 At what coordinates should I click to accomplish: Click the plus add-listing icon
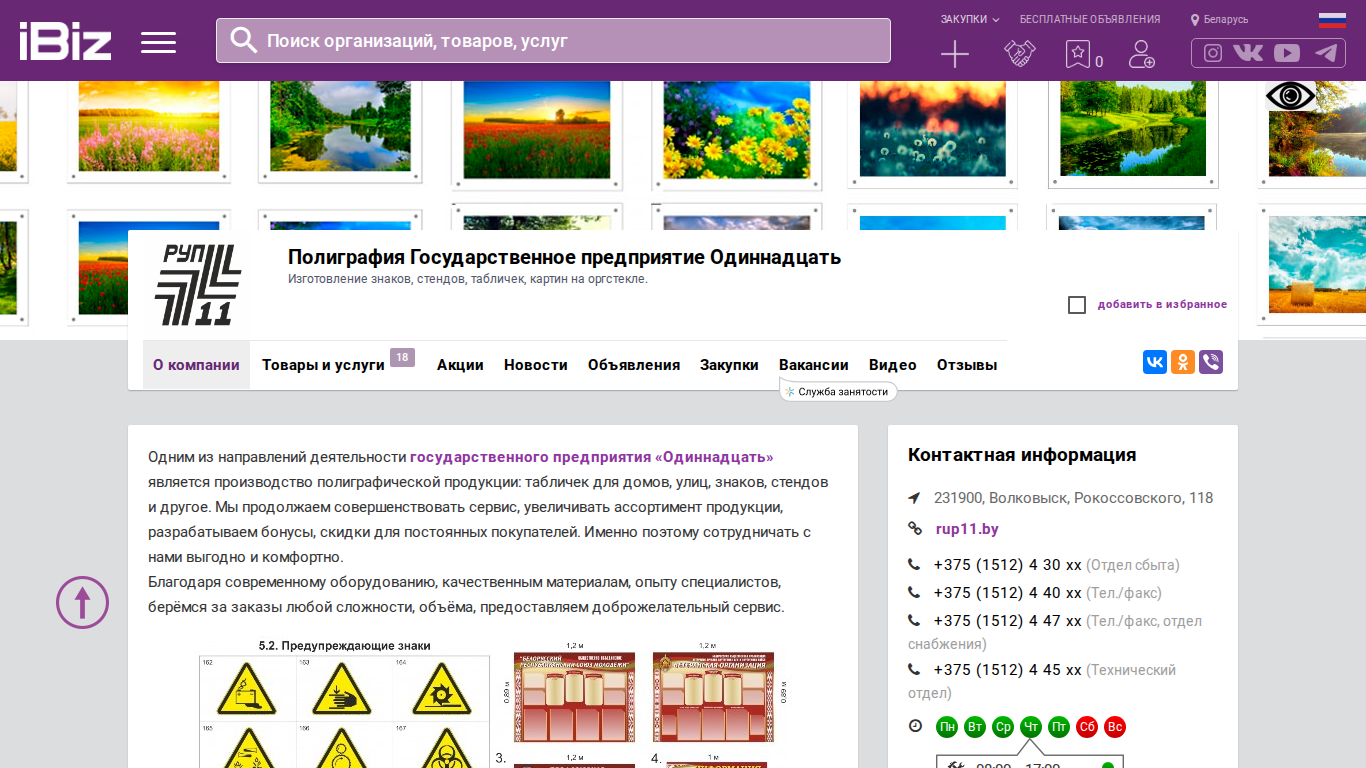tap(955, 54)
